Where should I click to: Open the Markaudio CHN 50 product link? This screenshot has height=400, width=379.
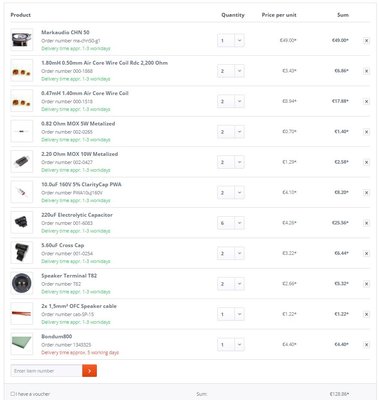point(65,32)
